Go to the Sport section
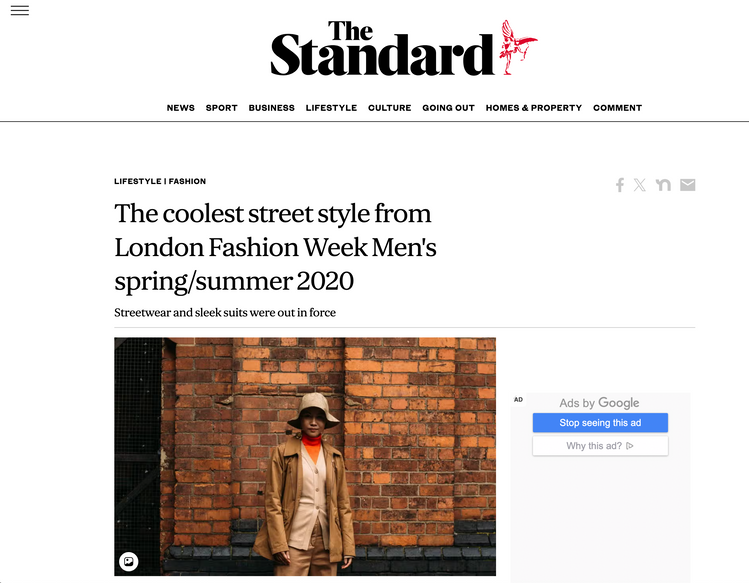This screenshot has width=749, height=583. (x=222, y=108)
